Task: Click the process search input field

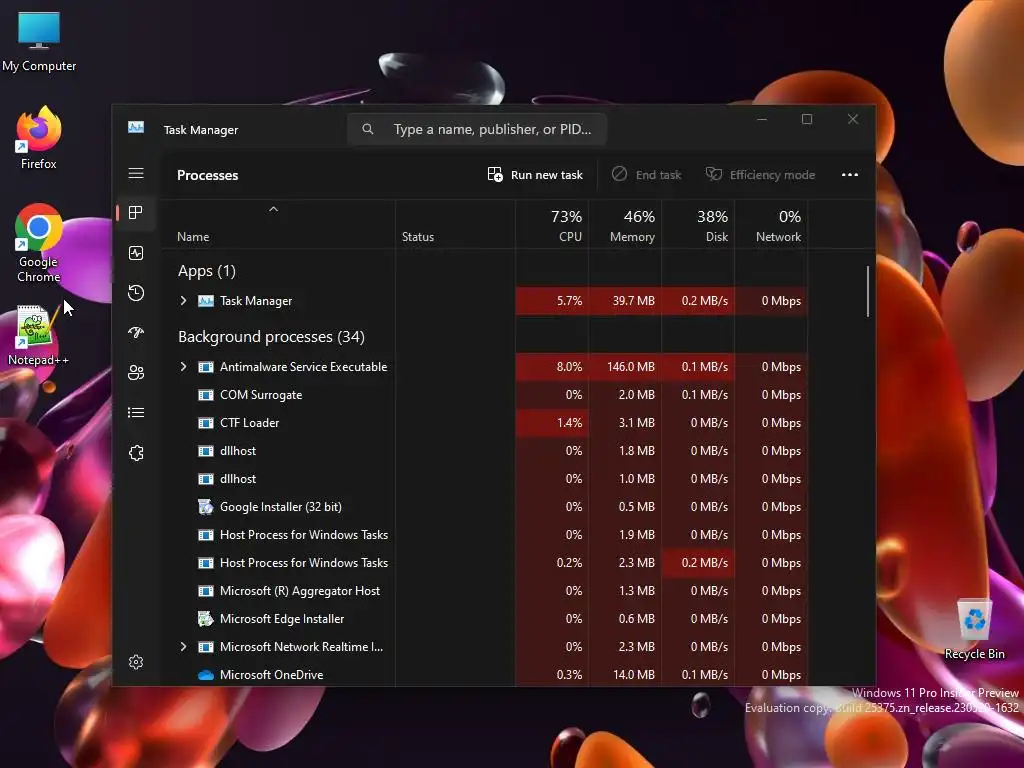Action: (477, 129)
